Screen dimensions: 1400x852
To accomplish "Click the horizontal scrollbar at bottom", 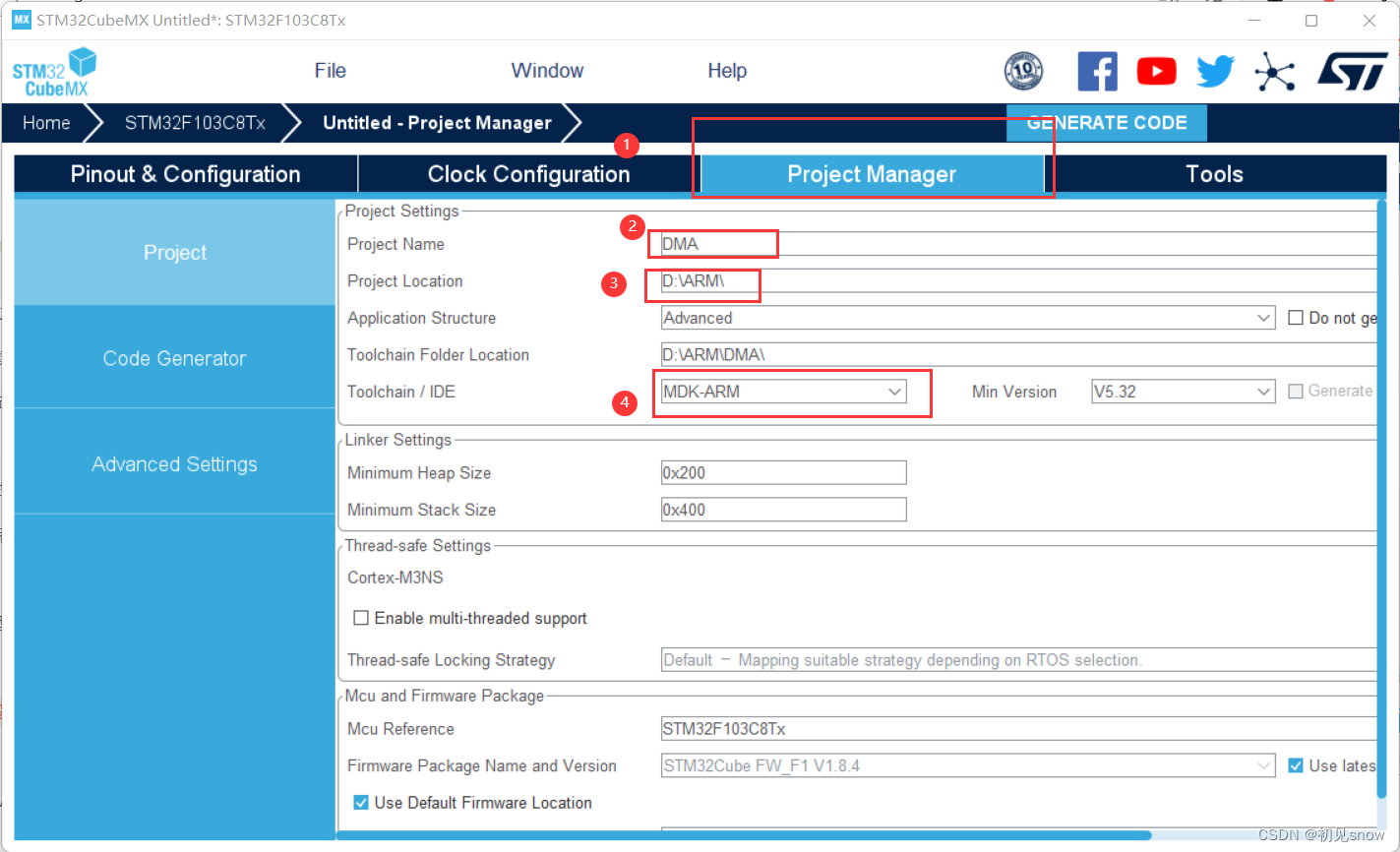I will pos(744,835).
